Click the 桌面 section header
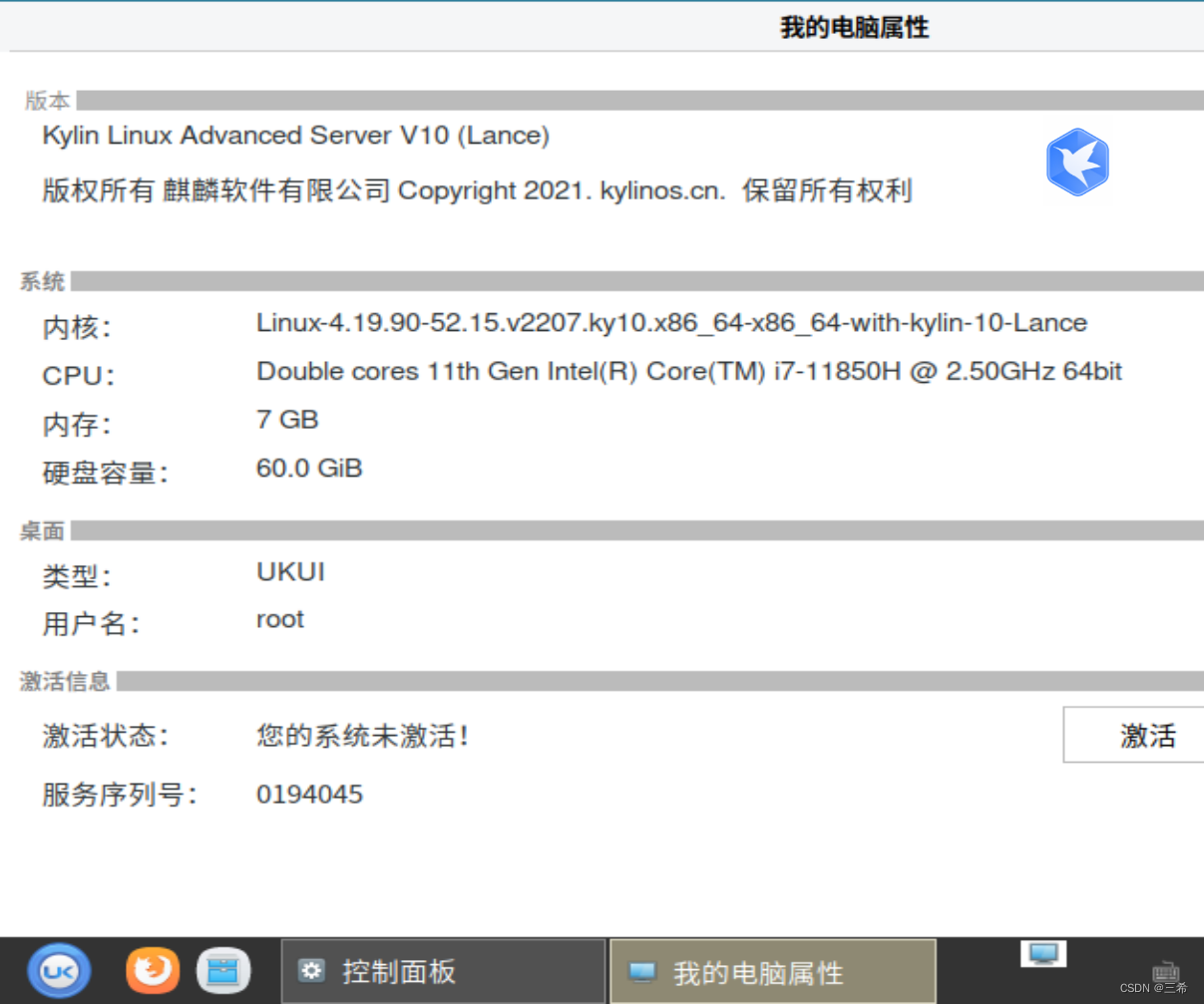 [42, 531]
